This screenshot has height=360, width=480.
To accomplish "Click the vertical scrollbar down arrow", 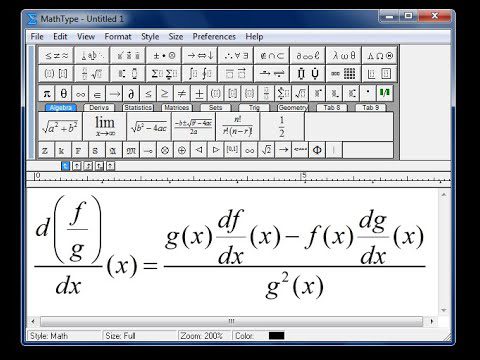I will point(444,310).
